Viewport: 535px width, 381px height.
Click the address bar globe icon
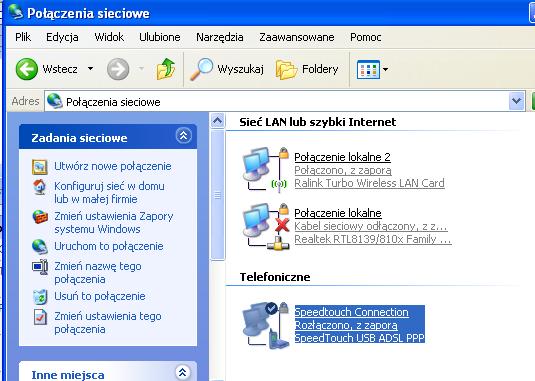click(55, 101)
